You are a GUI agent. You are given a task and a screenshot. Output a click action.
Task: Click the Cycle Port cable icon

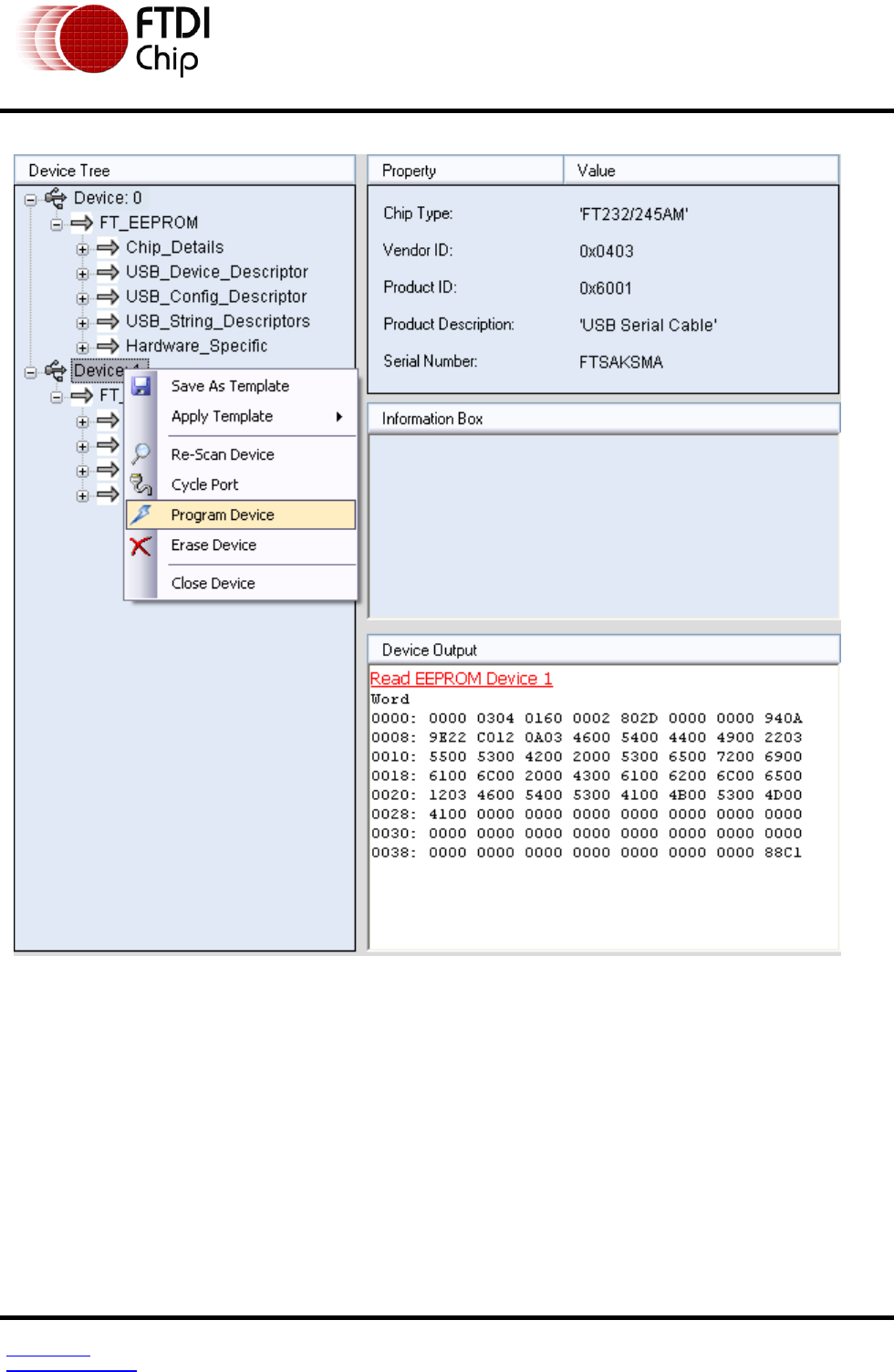pyautogui.click(x=141, y=484)
